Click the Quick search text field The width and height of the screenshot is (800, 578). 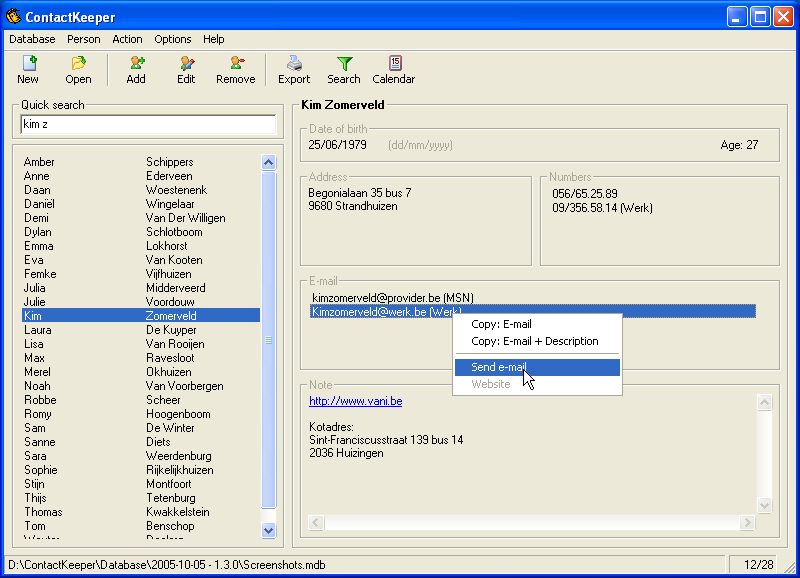[x=148, y=124]
